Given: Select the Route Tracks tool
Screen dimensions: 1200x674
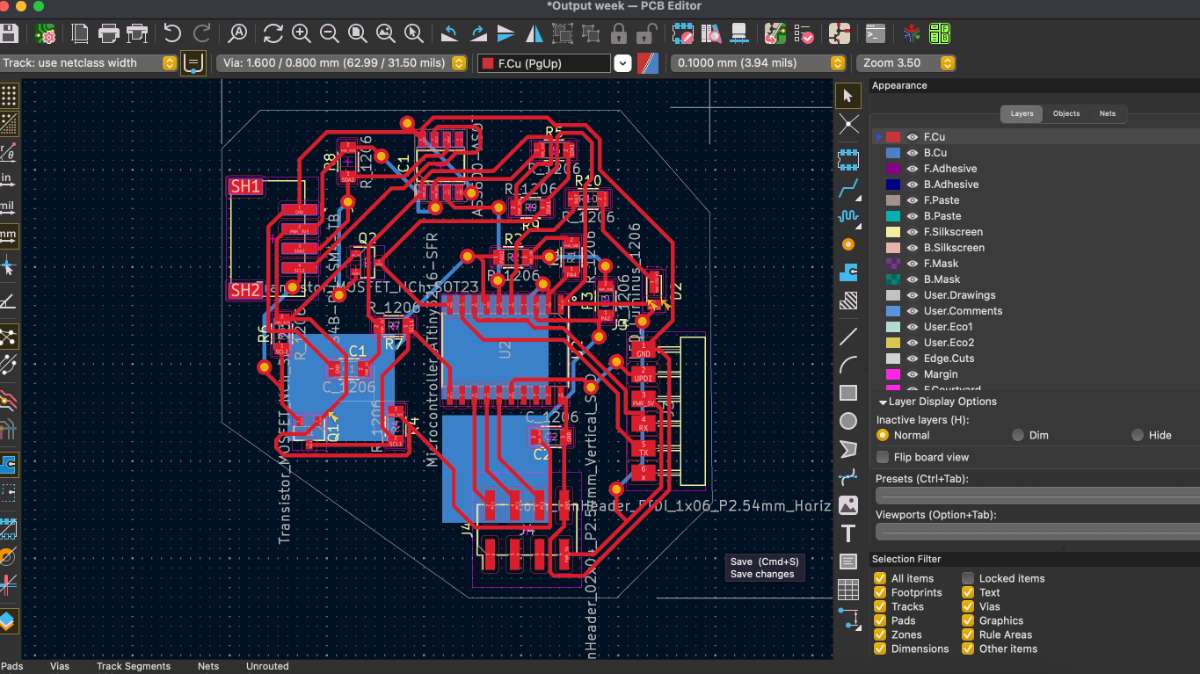Looking at the screenshot, I should pyautogui.click(x=848, y=188).
